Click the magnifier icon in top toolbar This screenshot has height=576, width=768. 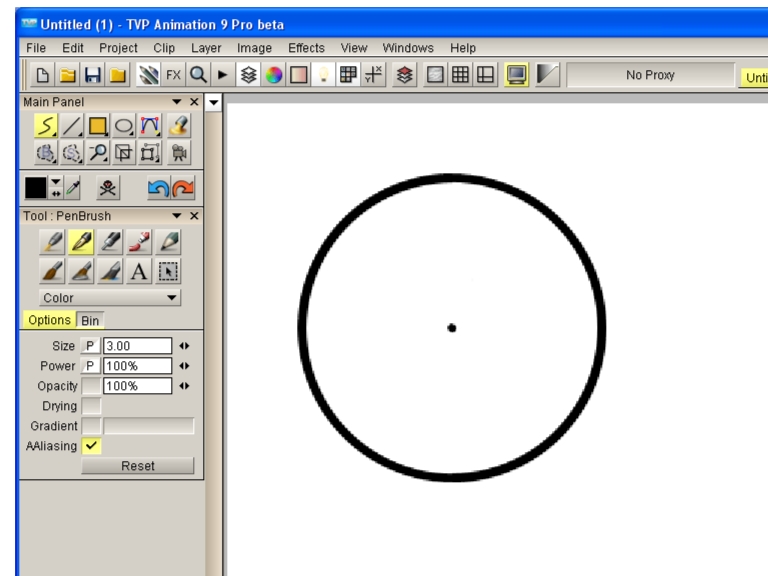coord(198,75)
